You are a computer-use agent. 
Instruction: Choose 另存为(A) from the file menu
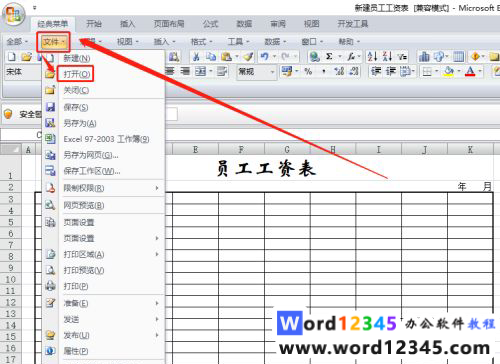click(x=80, y=123)
